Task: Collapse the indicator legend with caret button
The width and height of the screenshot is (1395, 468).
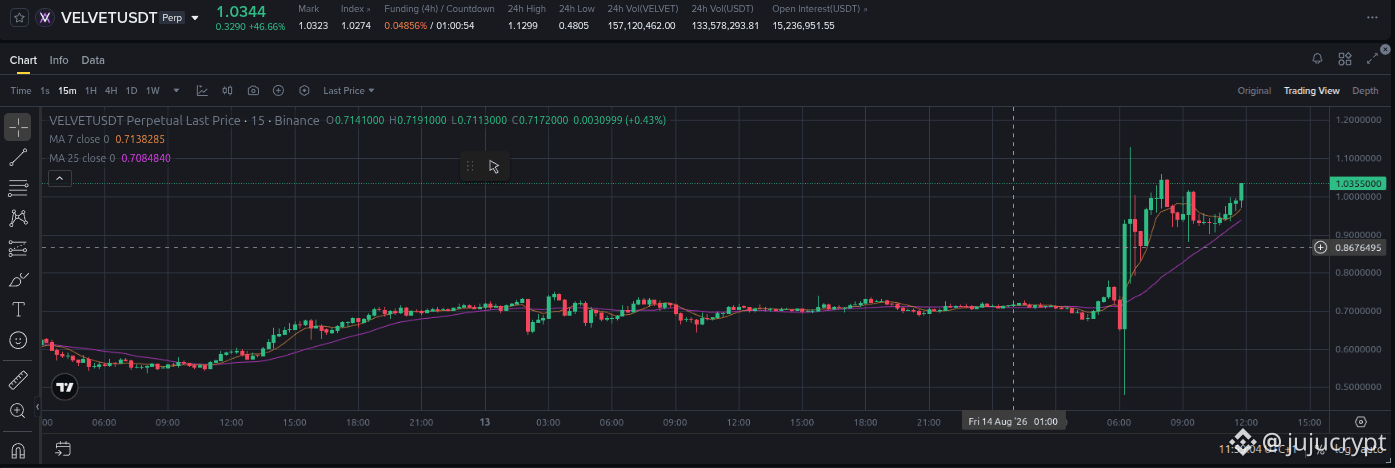Action: coord(59,179)
